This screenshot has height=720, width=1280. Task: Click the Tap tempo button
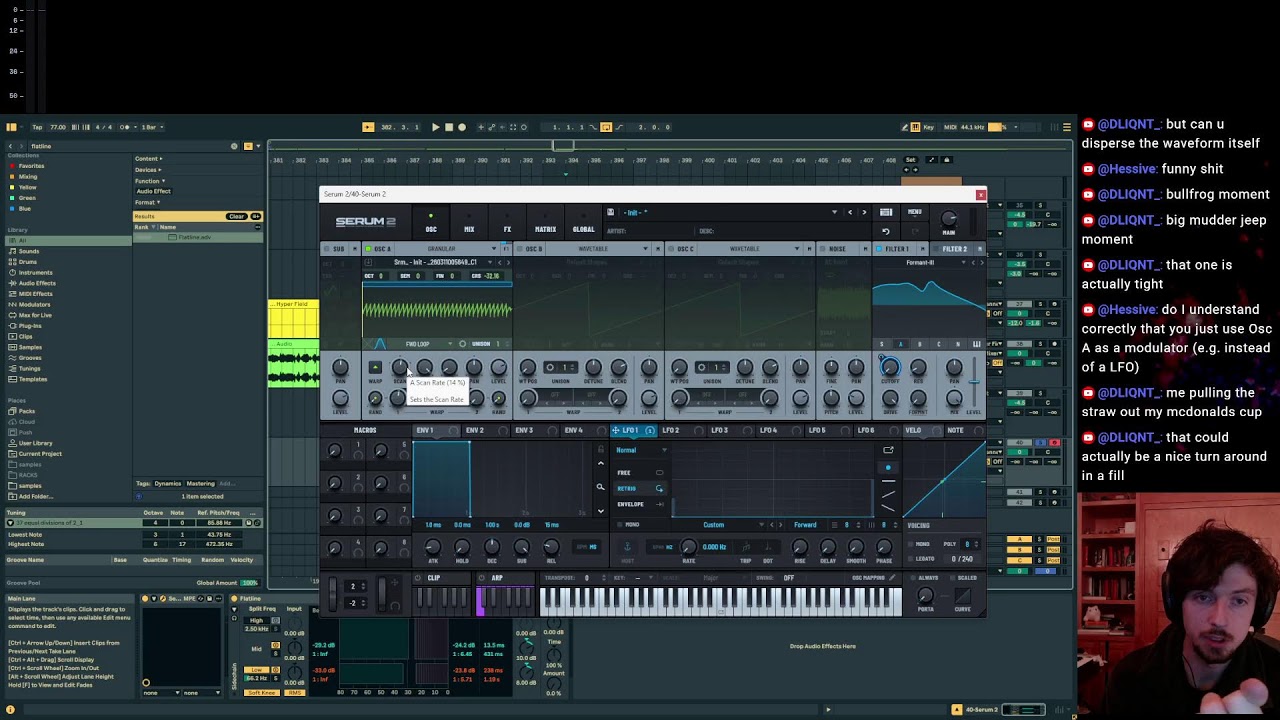click(37, 127)
